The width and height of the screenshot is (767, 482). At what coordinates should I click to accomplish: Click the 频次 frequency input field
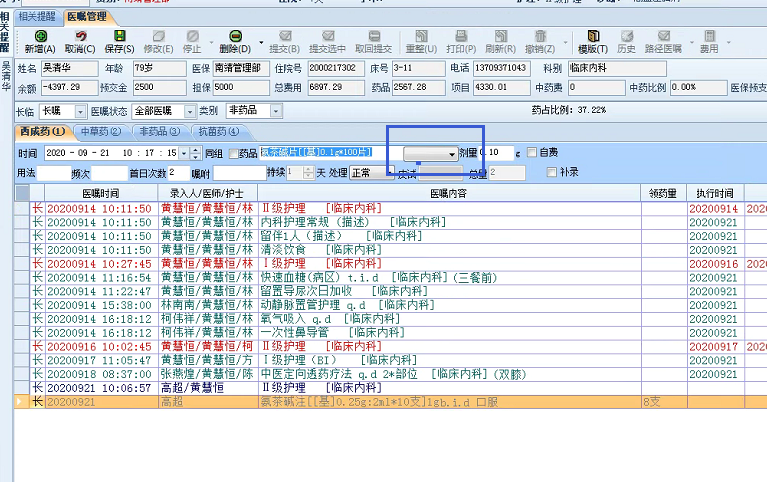pyautogui.click(x=109, y=173)
